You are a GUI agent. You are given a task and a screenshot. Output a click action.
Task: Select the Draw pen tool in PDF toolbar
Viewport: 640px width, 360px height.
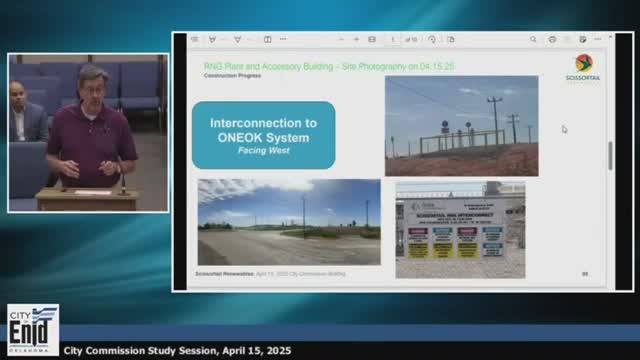click(212, 39)
